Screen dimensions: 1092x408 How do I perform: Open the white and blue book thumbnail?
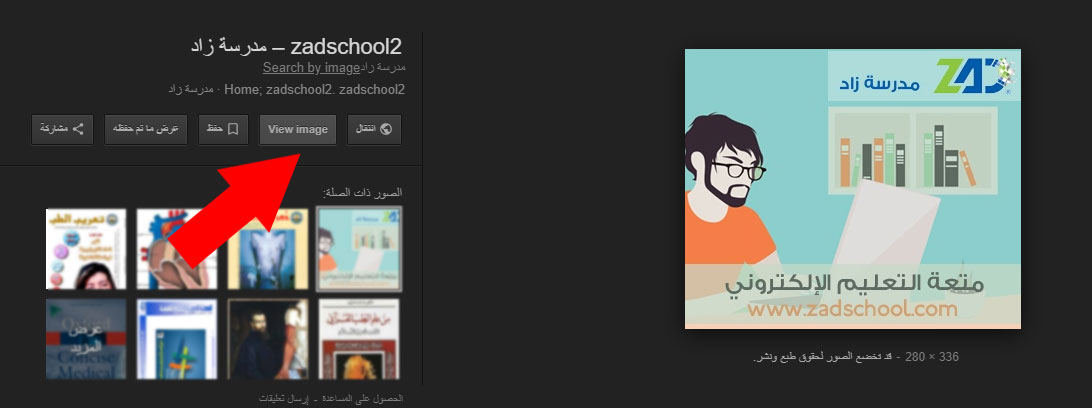[x=177, y=339]
